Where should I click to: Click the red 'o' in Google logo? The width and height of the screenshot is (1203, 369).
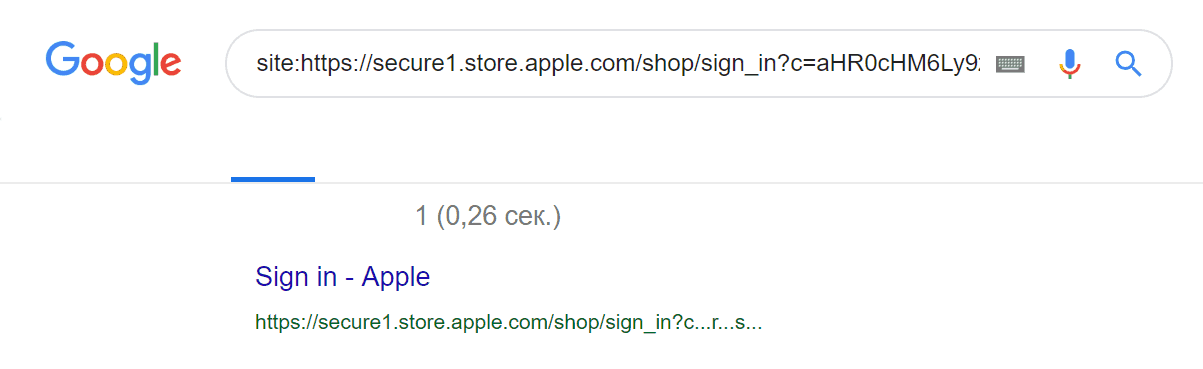[93, 65]
